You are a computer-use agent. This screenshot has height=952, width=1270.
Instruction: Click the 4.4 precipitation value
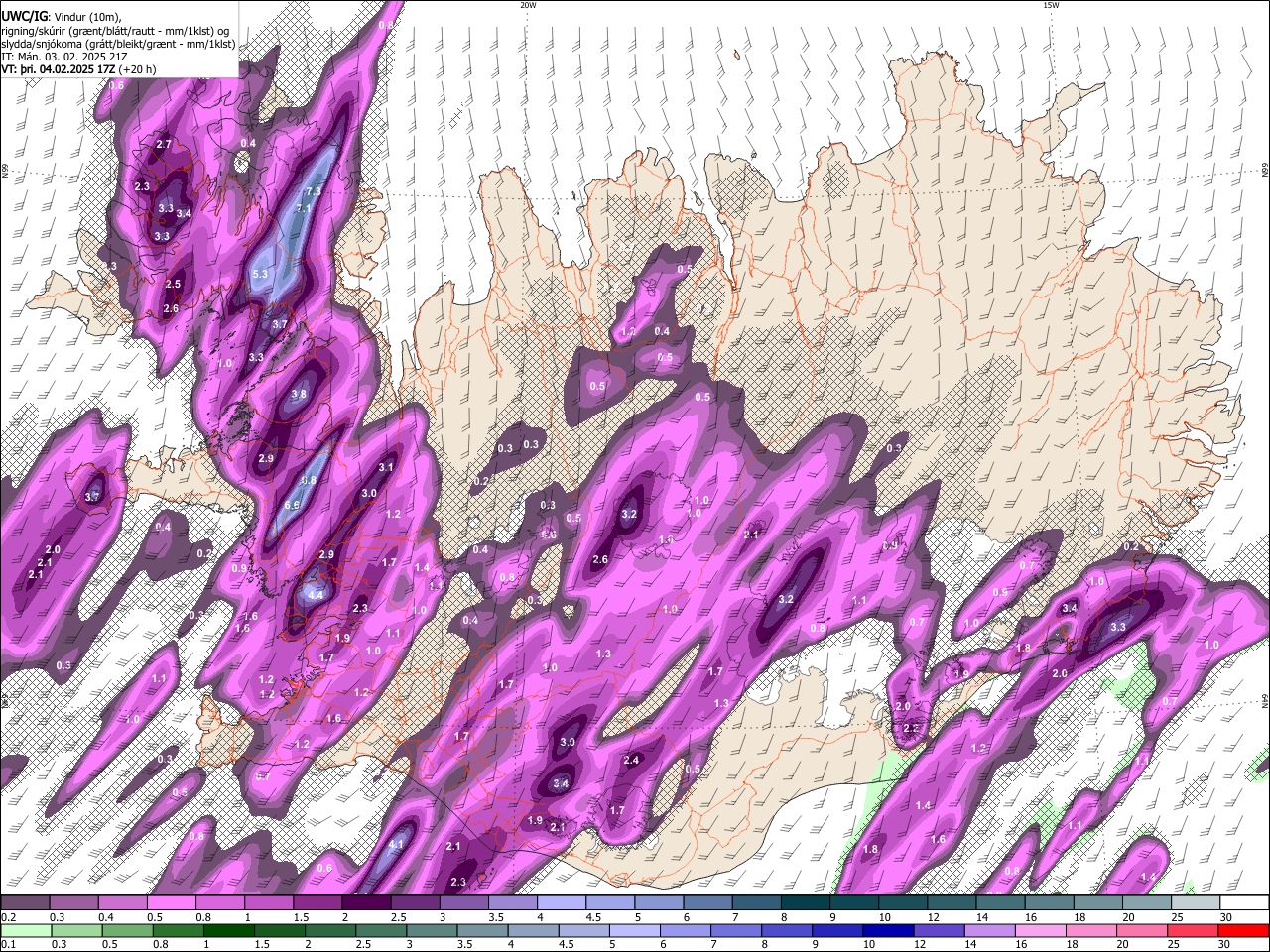[x=317, y=595]
